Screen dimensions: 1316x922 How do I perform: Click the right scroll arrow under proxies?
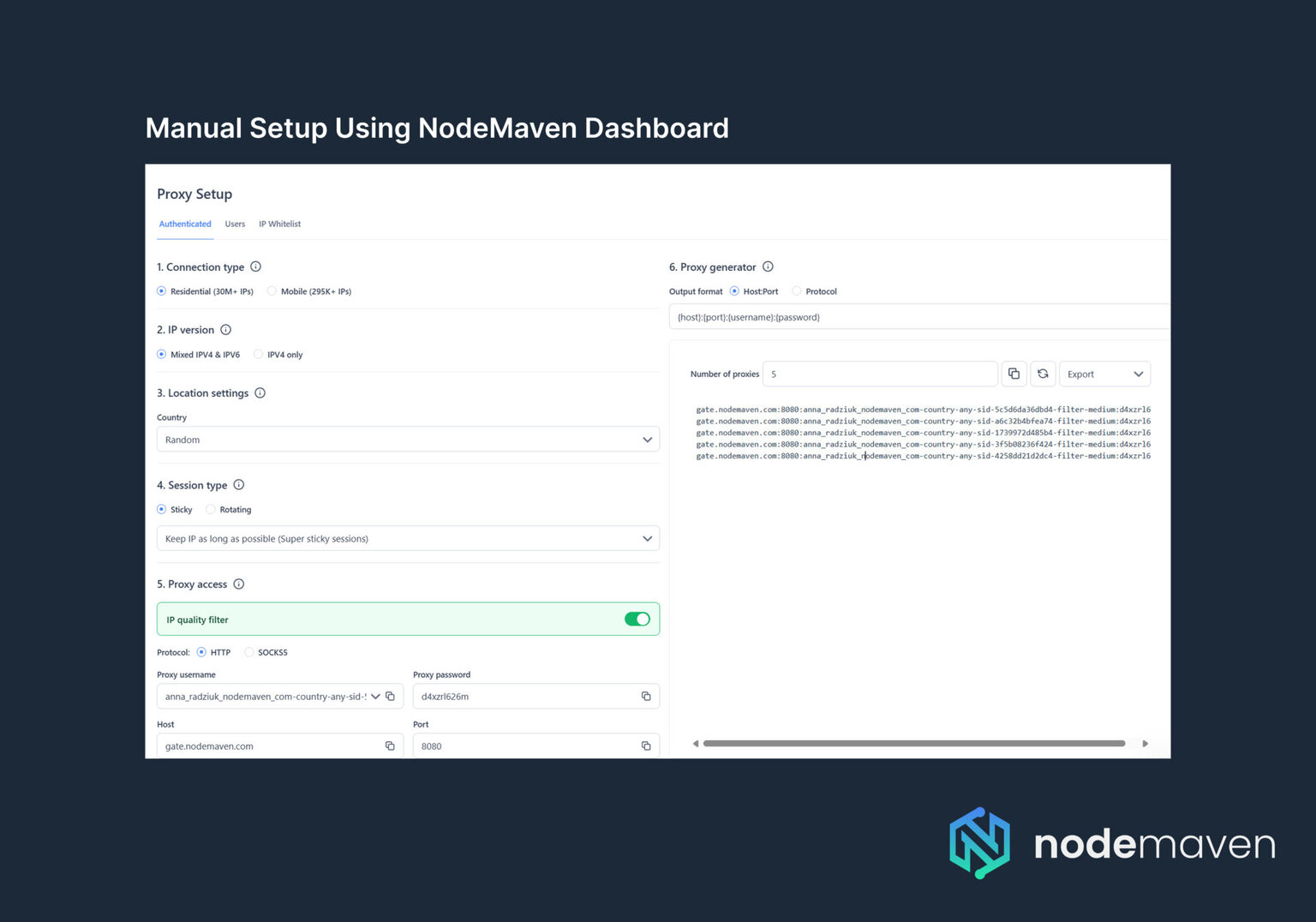coord(1146,743)
